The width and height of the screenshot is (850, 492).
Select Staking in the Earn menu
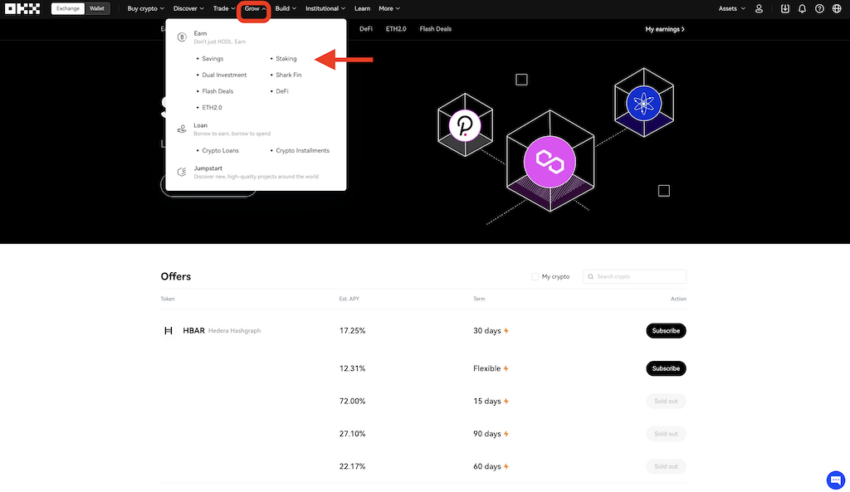click(286, 59)
